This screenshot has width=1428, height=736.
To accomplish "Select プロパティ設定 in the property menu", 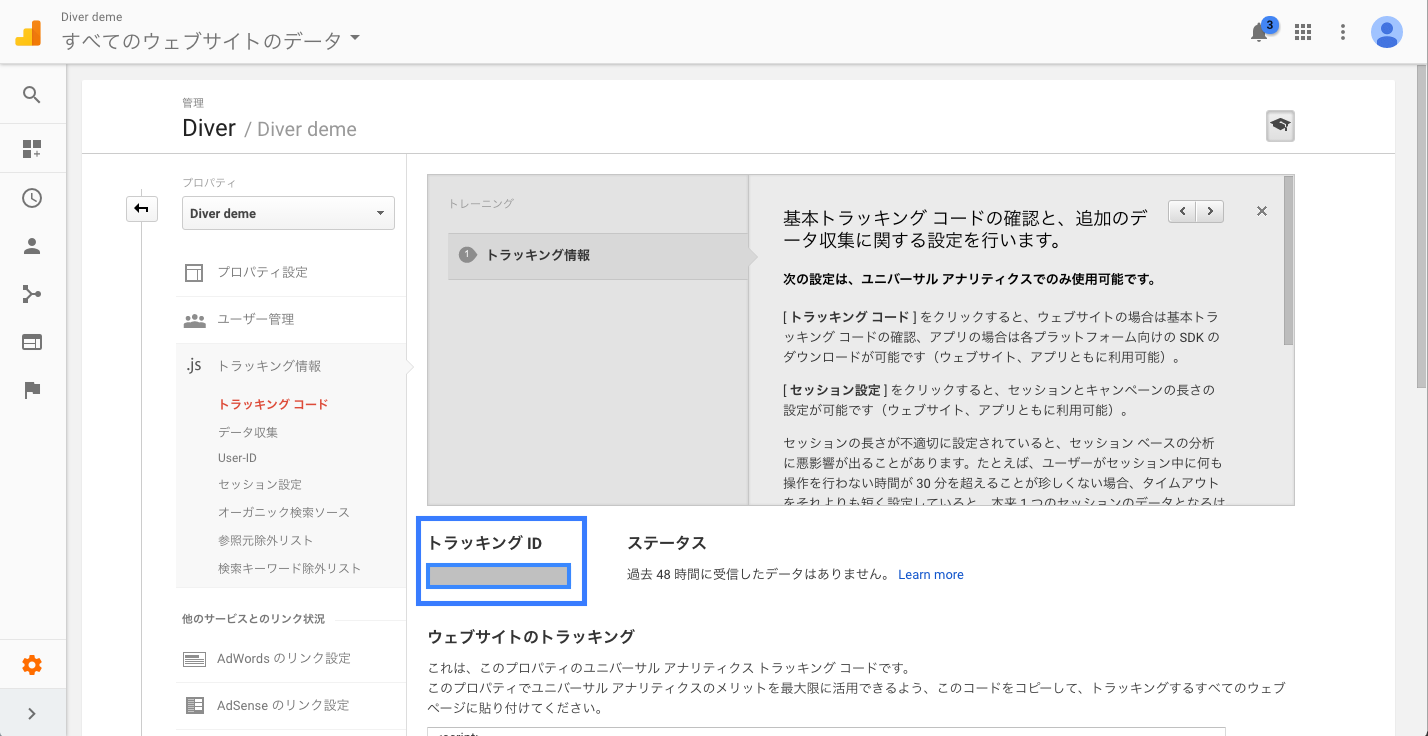I will 262,272.
